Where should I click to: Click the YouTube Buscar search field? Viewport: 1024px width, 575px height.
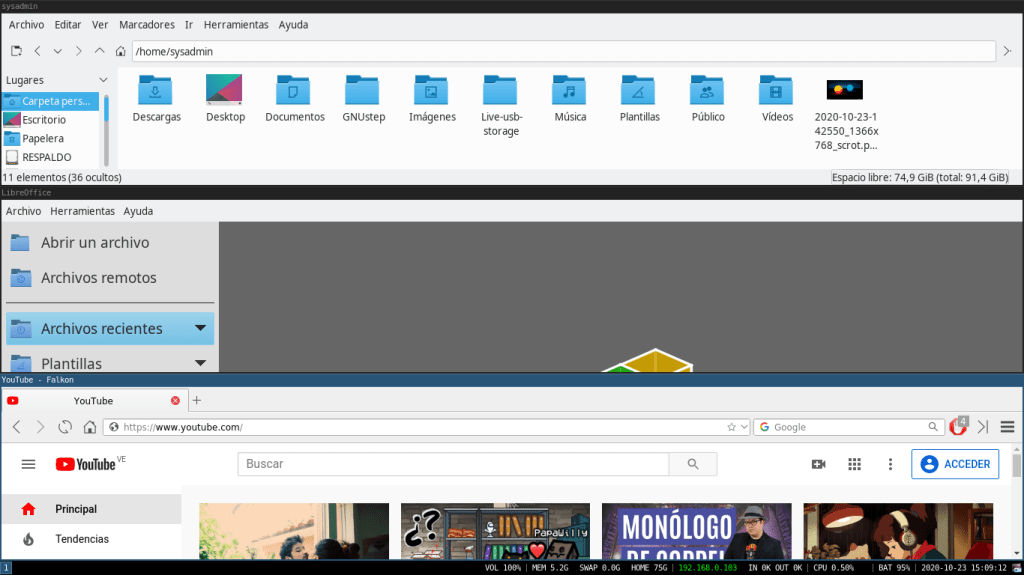coord(452,464)
